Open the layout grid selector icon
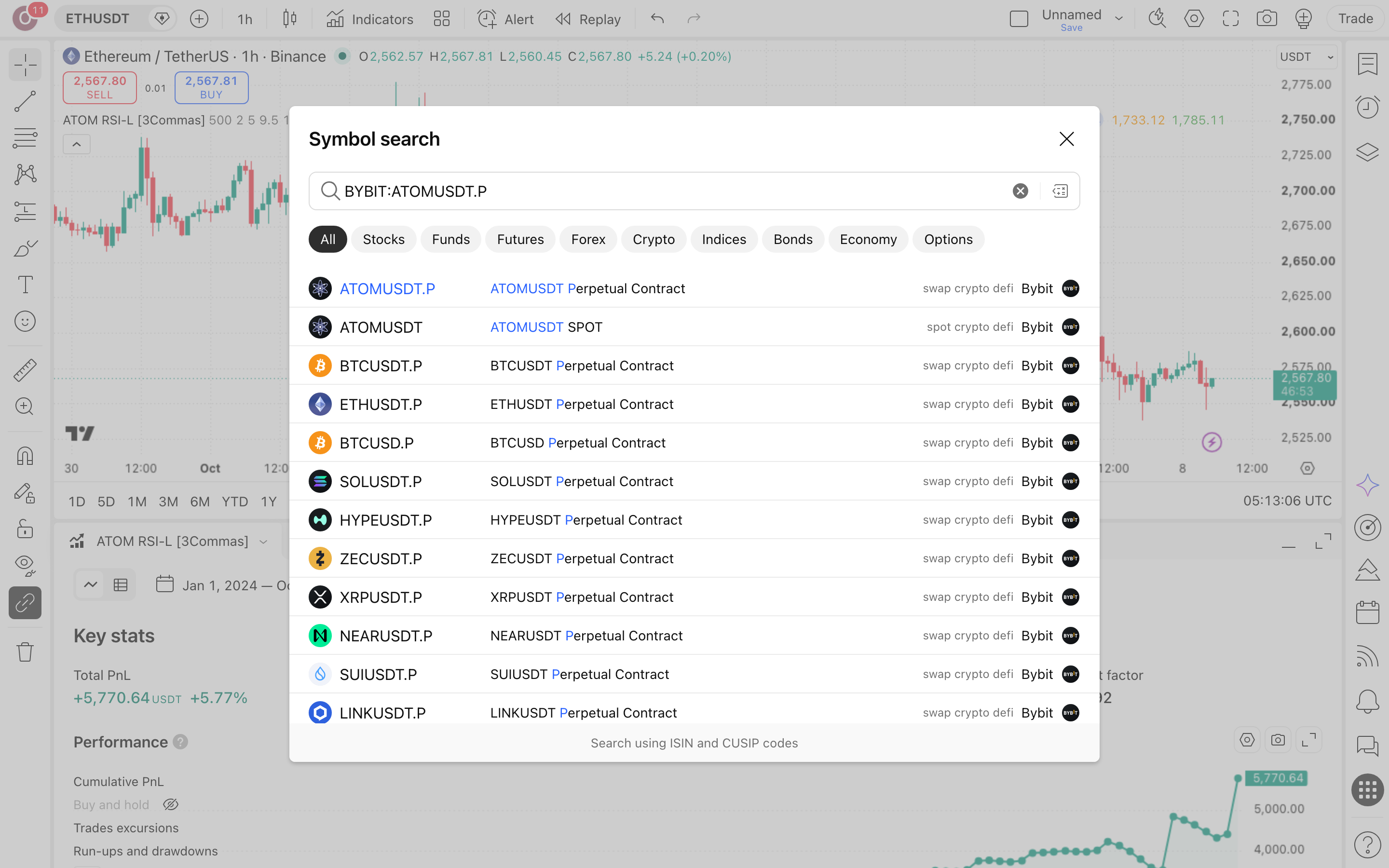Screen dimensions: 1389x868 (x=441, y=19)
